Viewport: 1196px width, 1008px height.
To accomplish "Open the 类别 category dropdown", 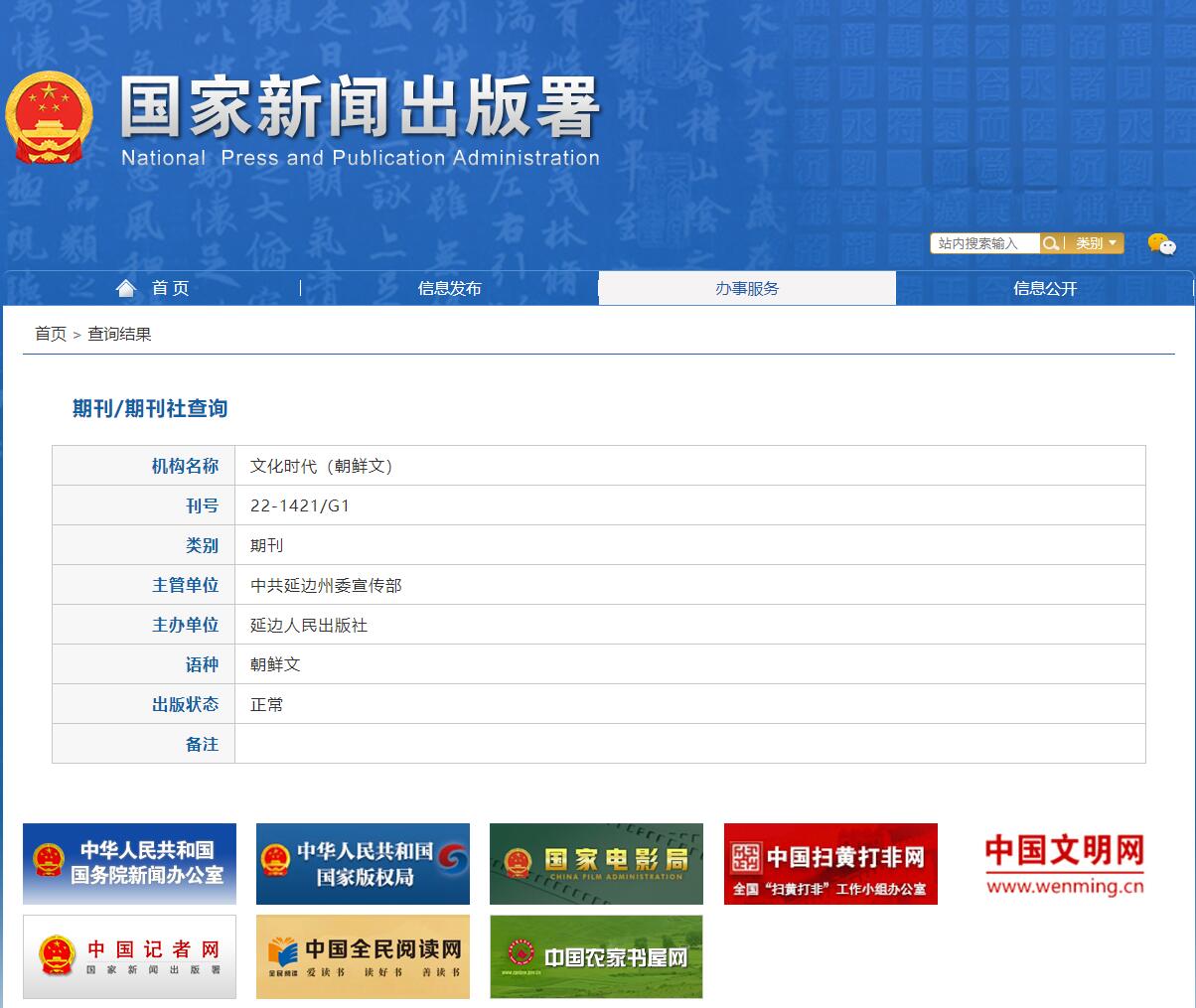I will click(x=1095, y=243).
